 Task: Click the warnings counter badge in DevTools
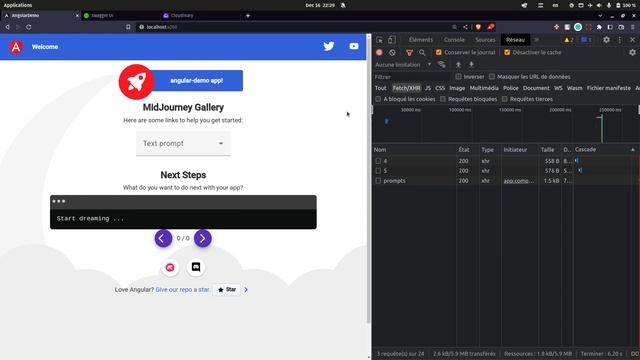tap(569, 40)
